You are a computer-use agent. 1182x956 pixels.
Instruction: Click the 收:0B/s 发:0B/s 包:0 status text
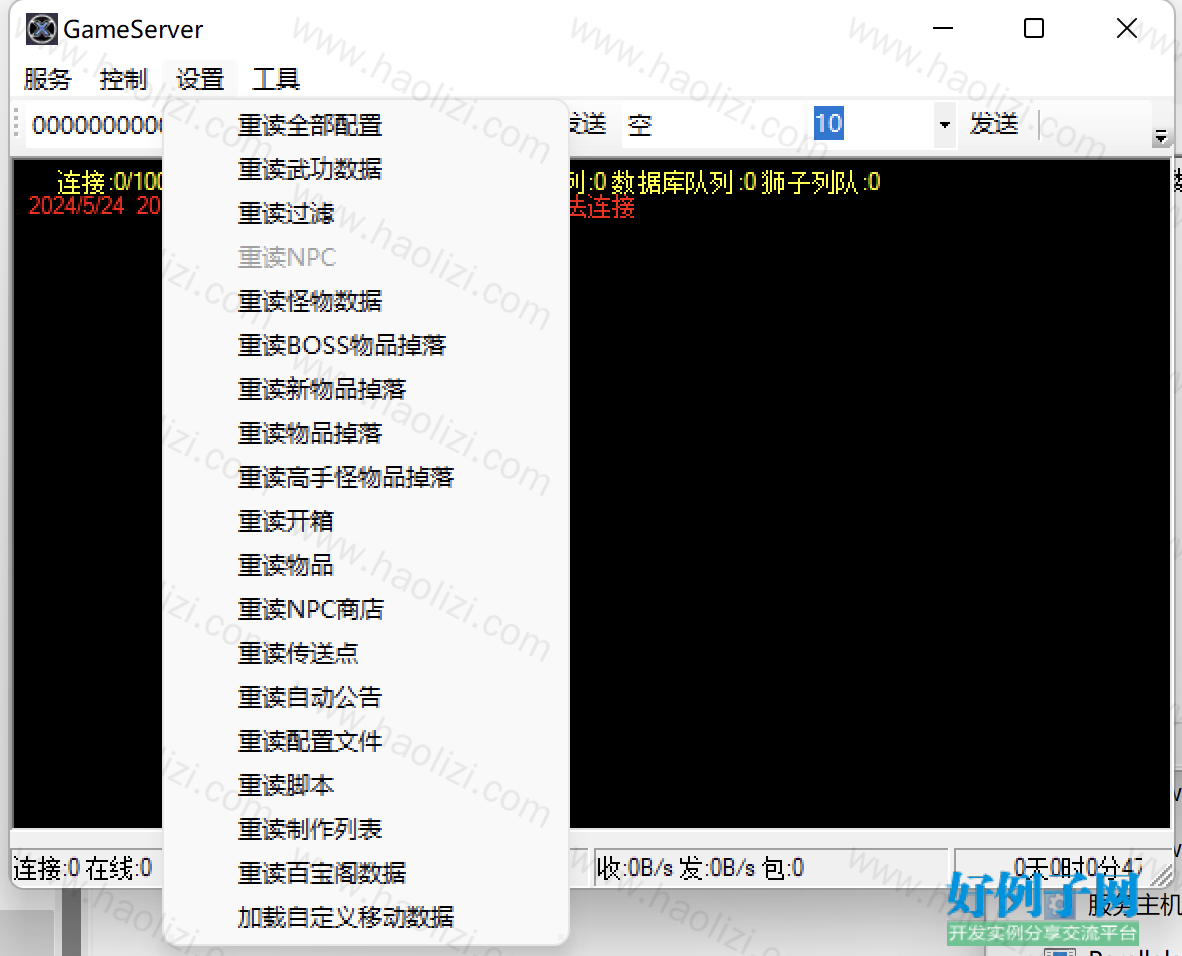pos(700,869)
